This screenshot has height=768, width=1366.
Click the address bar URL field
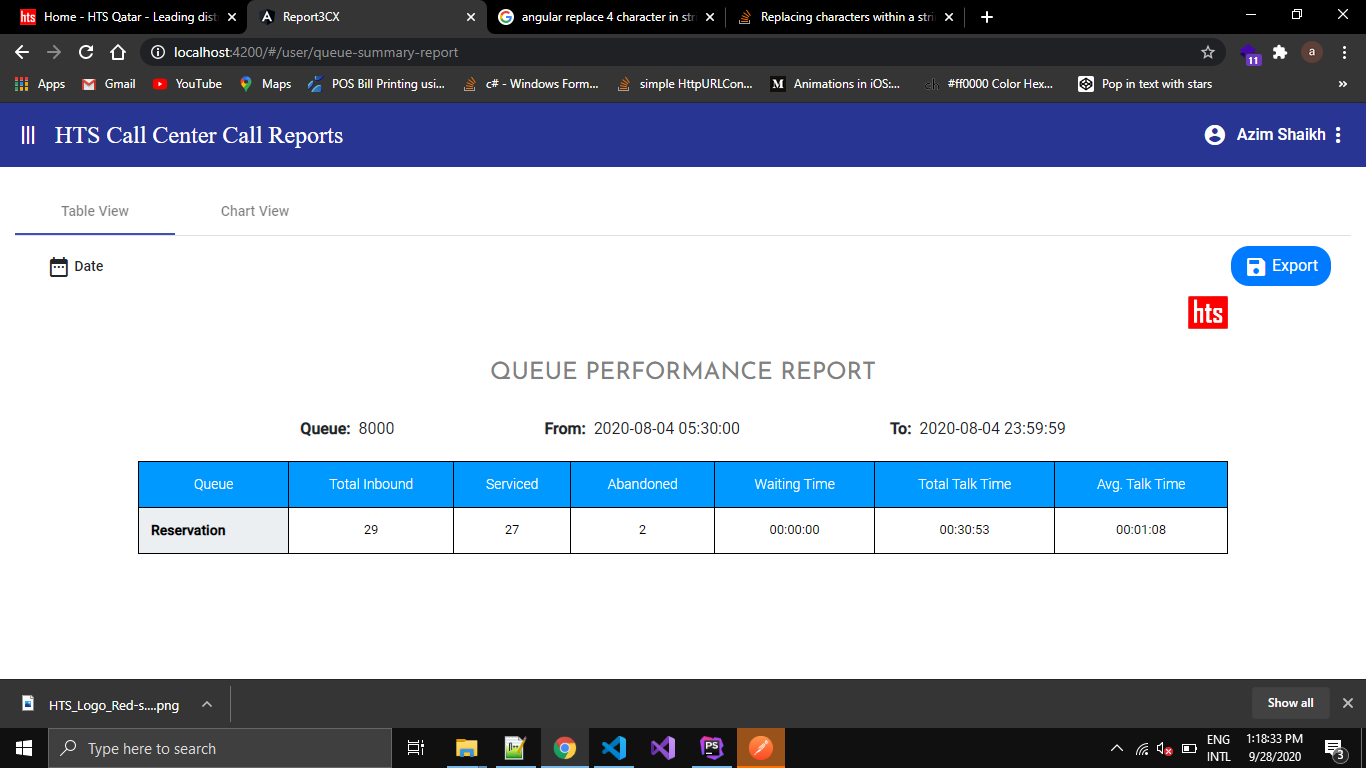coord(660,52)
